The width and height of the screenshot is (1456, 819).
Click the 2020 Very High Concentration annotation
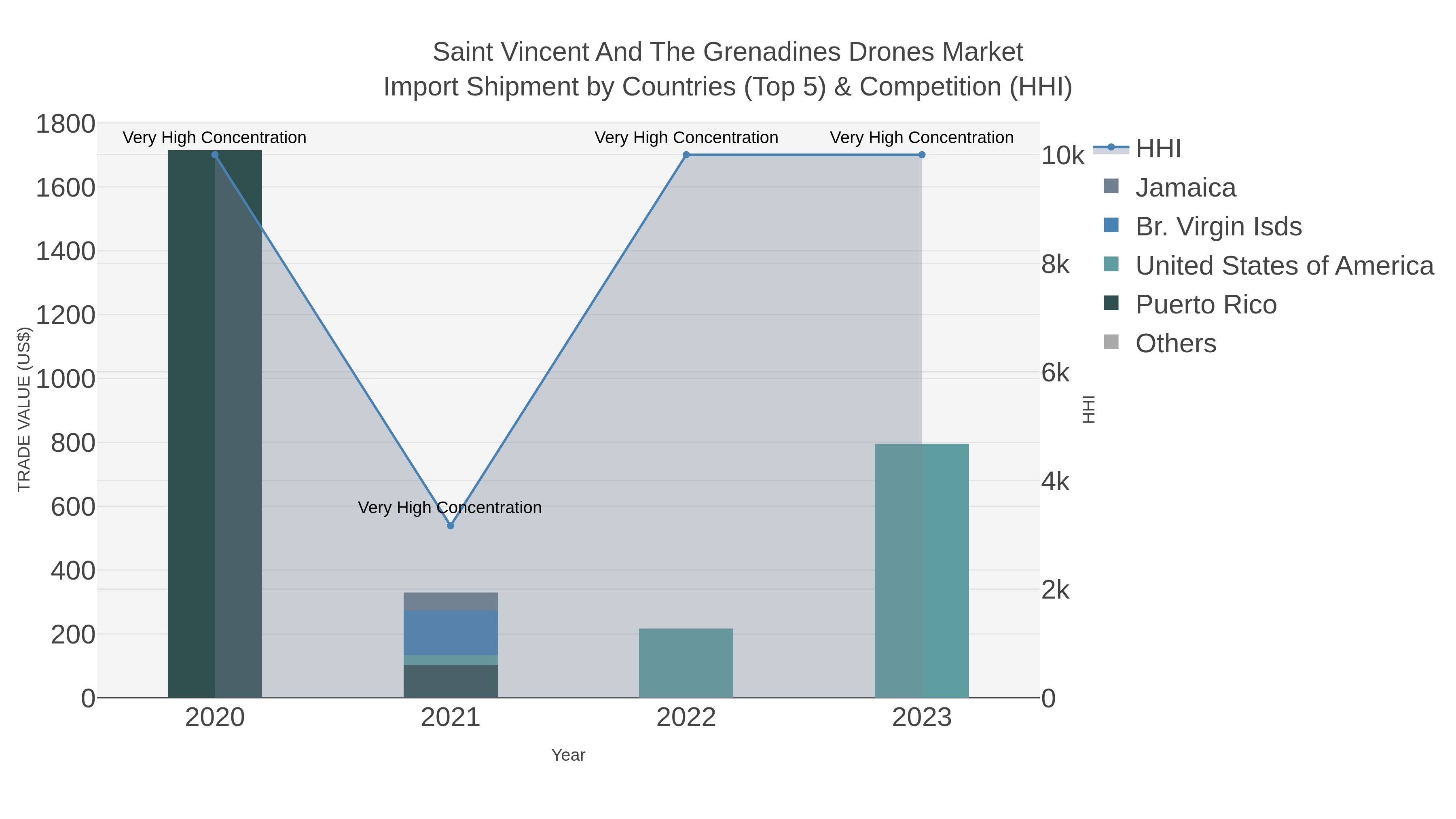(x=215, y=138)
